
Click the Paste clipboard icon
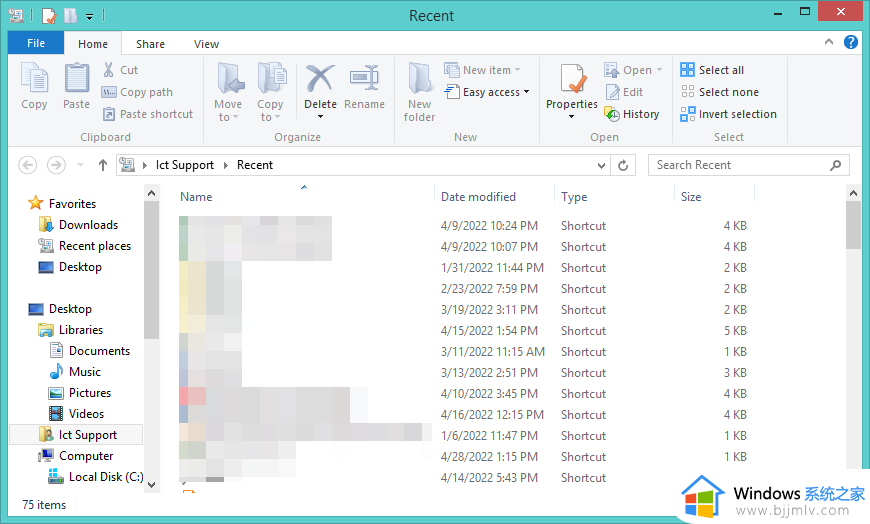click(x=77, y=78)
